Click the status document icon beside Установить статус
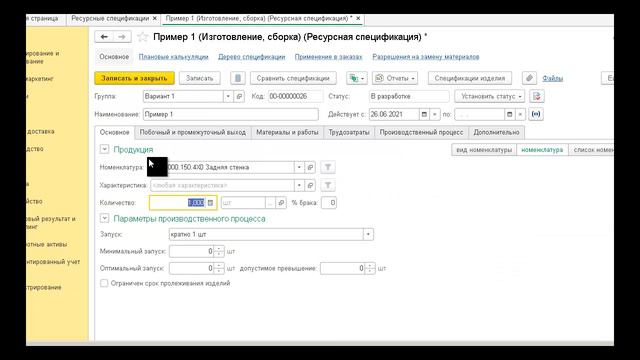Viewport: 640px width, 360px height. [x=537, y=96]
